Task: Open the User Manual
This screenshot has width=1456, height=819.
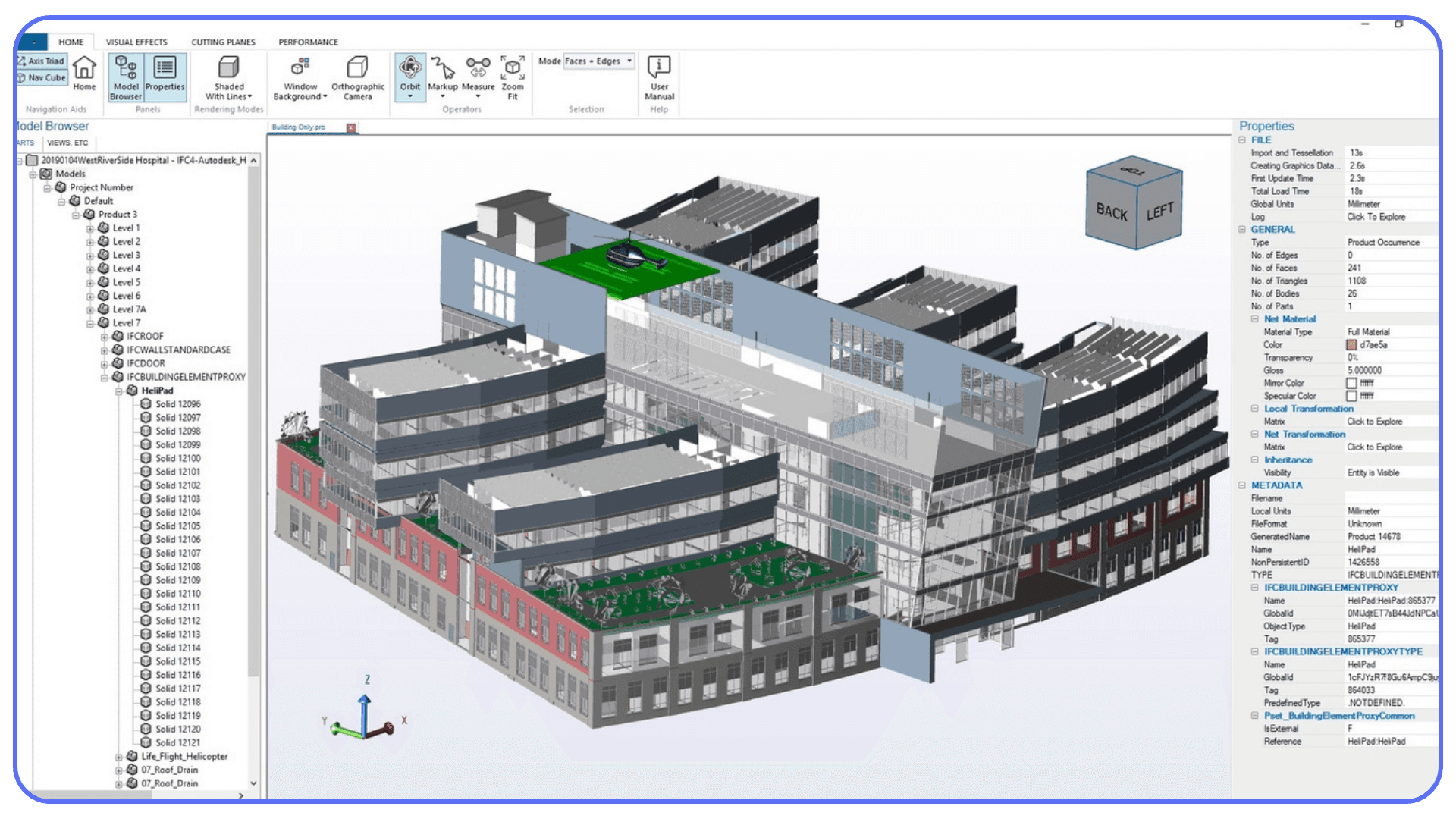Action: point(658,76)
